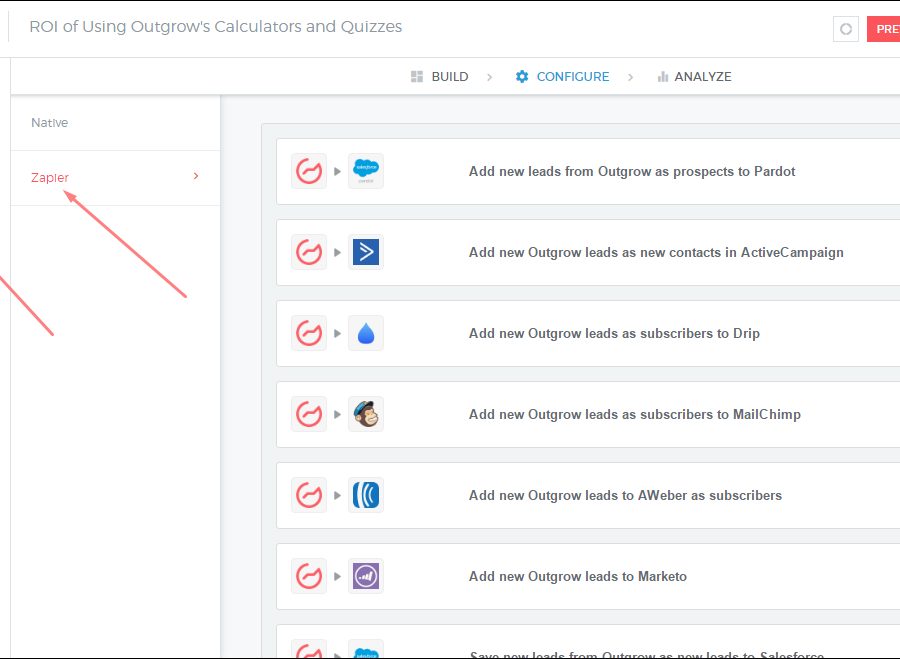This screenshot has width=900, height=659.
Task: Click the Salesforce Pardot app icon
Action: [366, 171]
